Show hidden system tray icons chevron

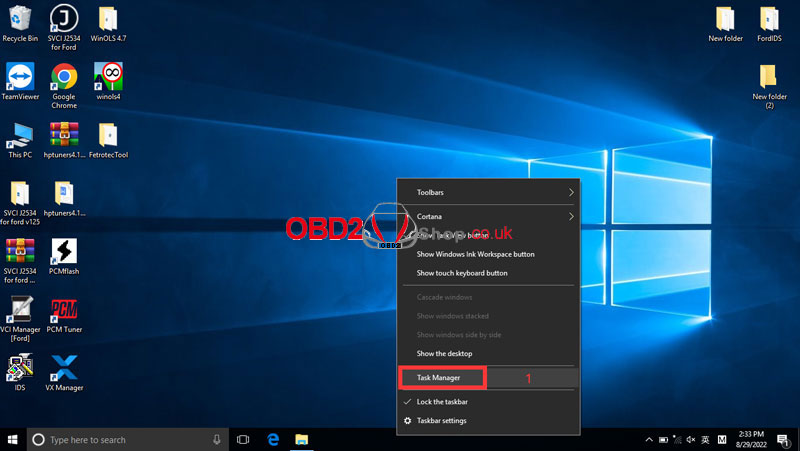(650, 440)
